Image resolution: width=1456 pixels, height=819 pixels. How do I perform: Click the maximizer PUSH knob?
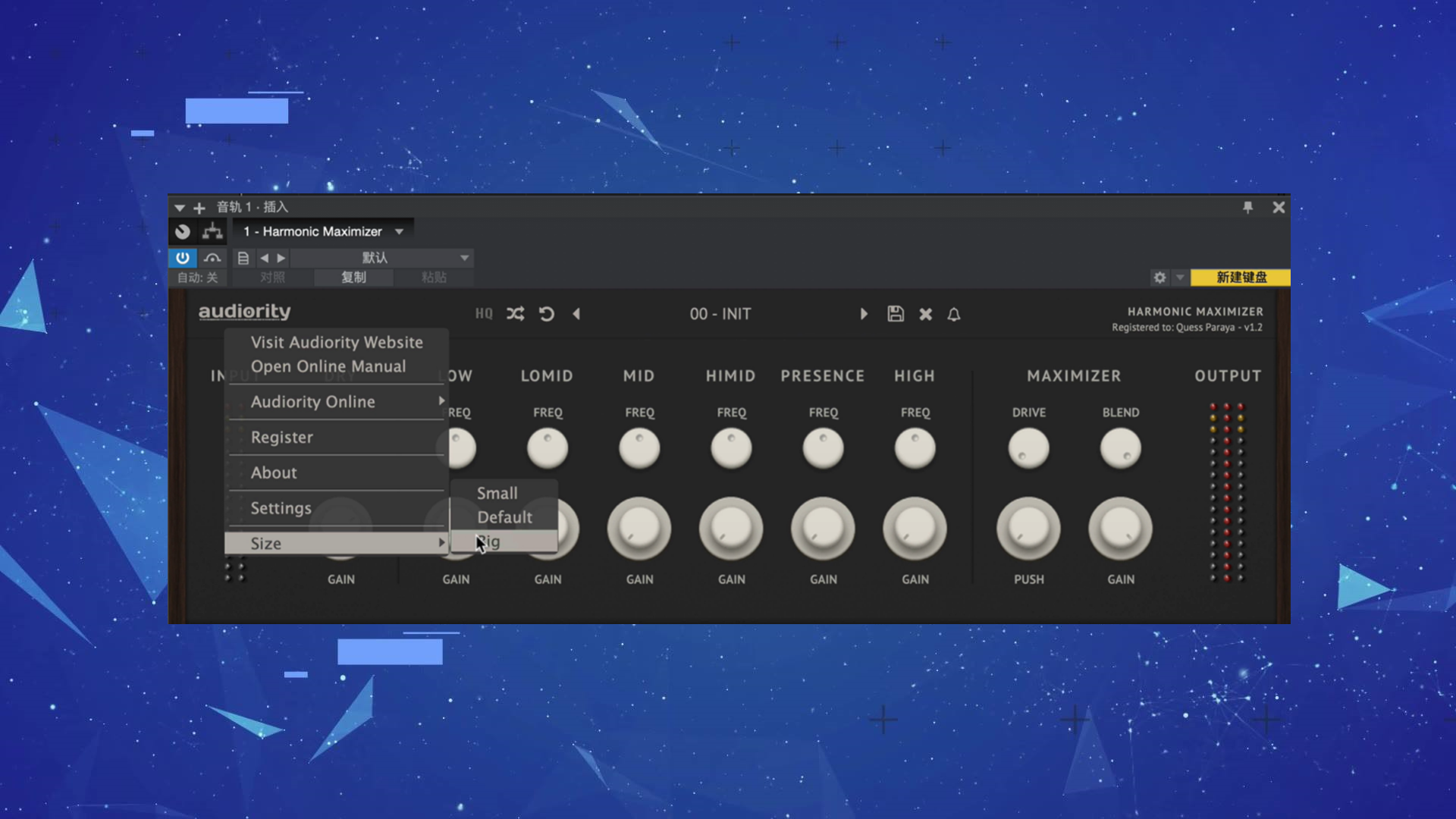coord(1028,529)
